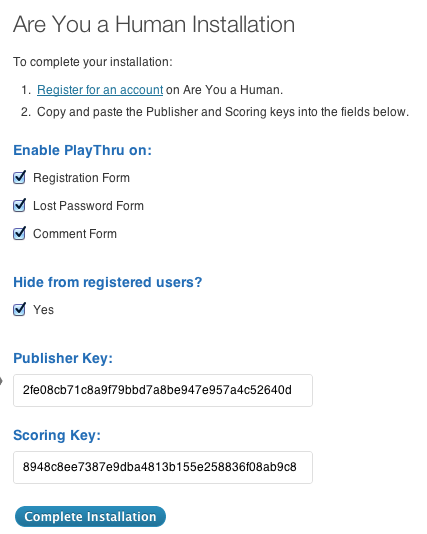Click the 'Lost Password Form' label text
Image resolution: width=427 pixels, height=534 pixels.
click(x=88, y=206)
